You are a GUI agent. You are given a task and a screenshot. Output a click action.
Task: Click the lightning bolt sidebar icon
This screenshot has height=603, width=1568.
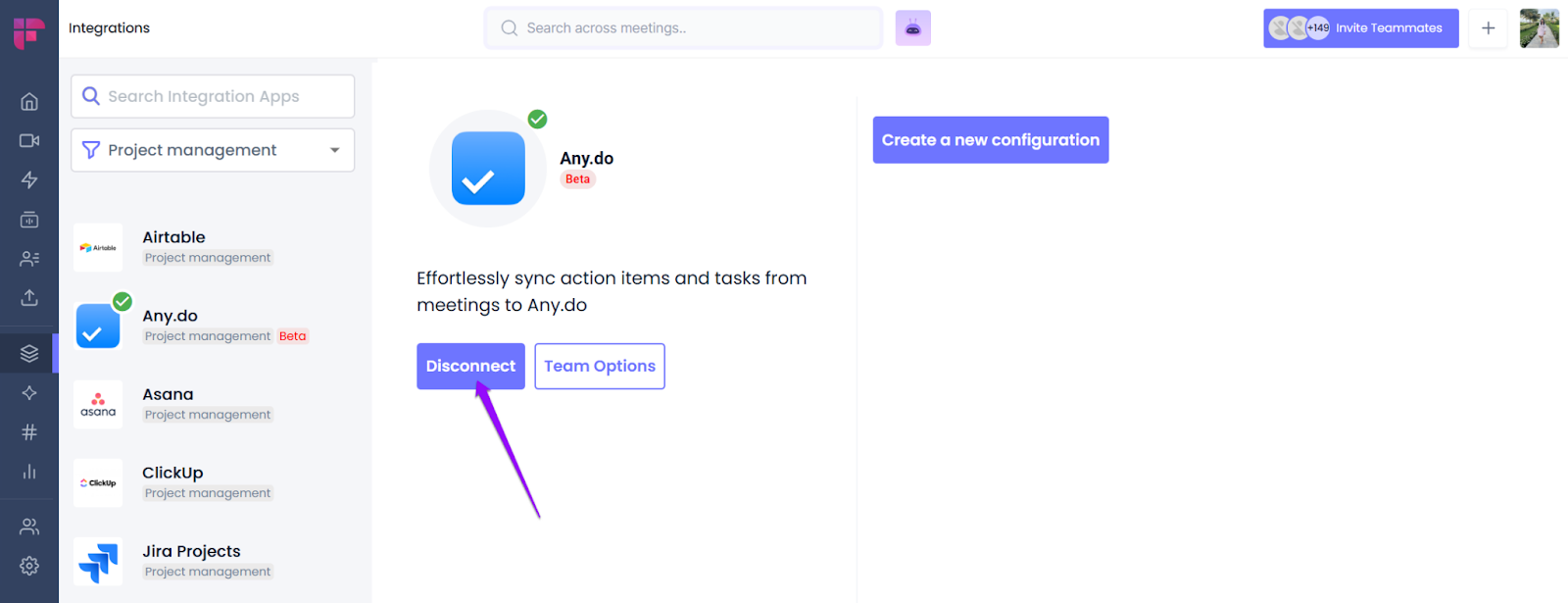click(29, 180)
